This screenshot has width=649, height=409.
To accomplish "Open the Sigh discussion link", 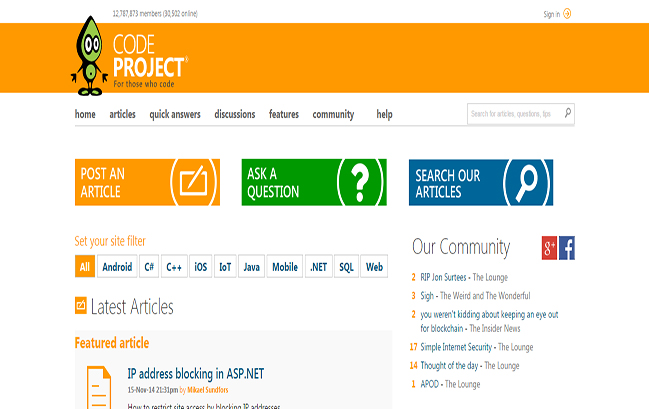I will [x=427, y=296].
